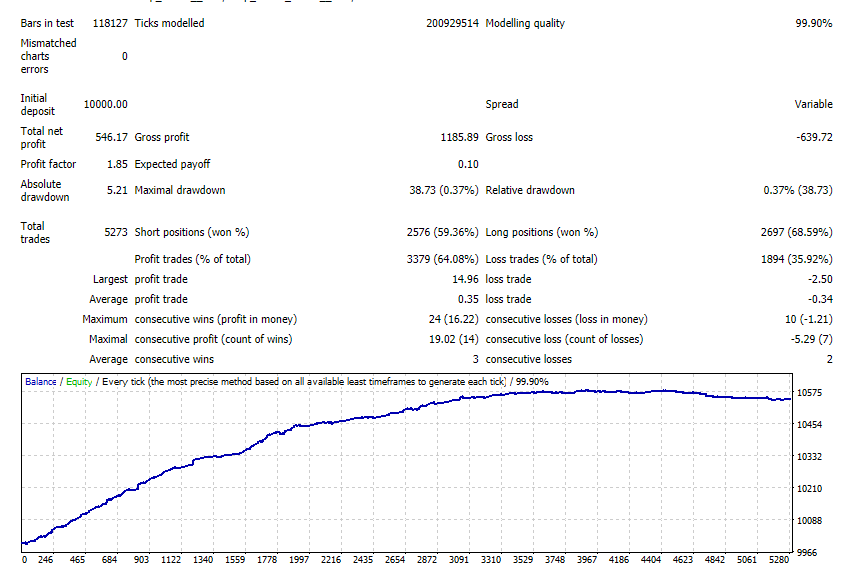The image size is (851, 568).
Task: Select the Bars in test value 118127
Action: coord(110,23)
